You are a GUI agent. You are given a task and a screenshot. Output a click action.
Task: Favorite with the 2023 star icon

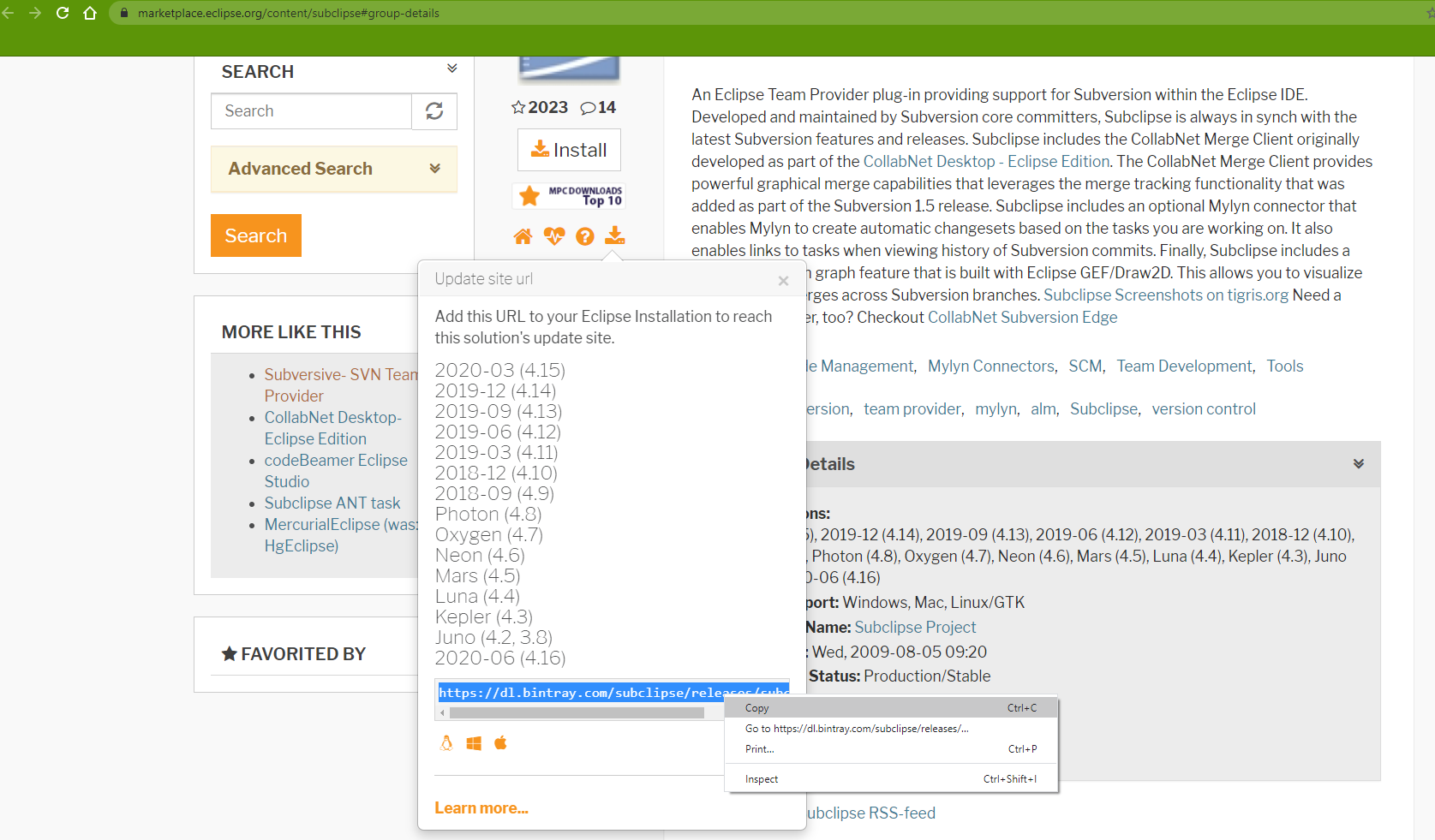[x=518, y=107]
